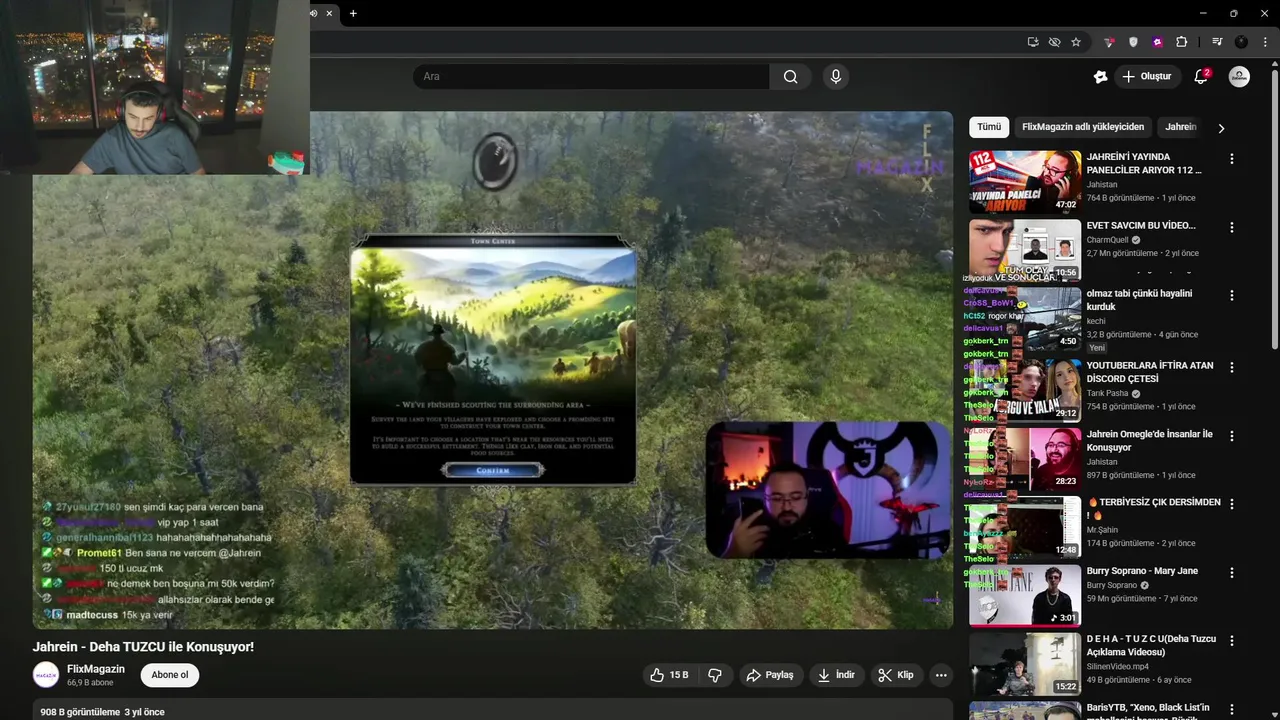Screen dimensions: 1280x720
Task: Open title 'YOUTUBERLARA İFTİRA ATAN DİSCORD ÇETESİ'
Action: pos(1150,372)
